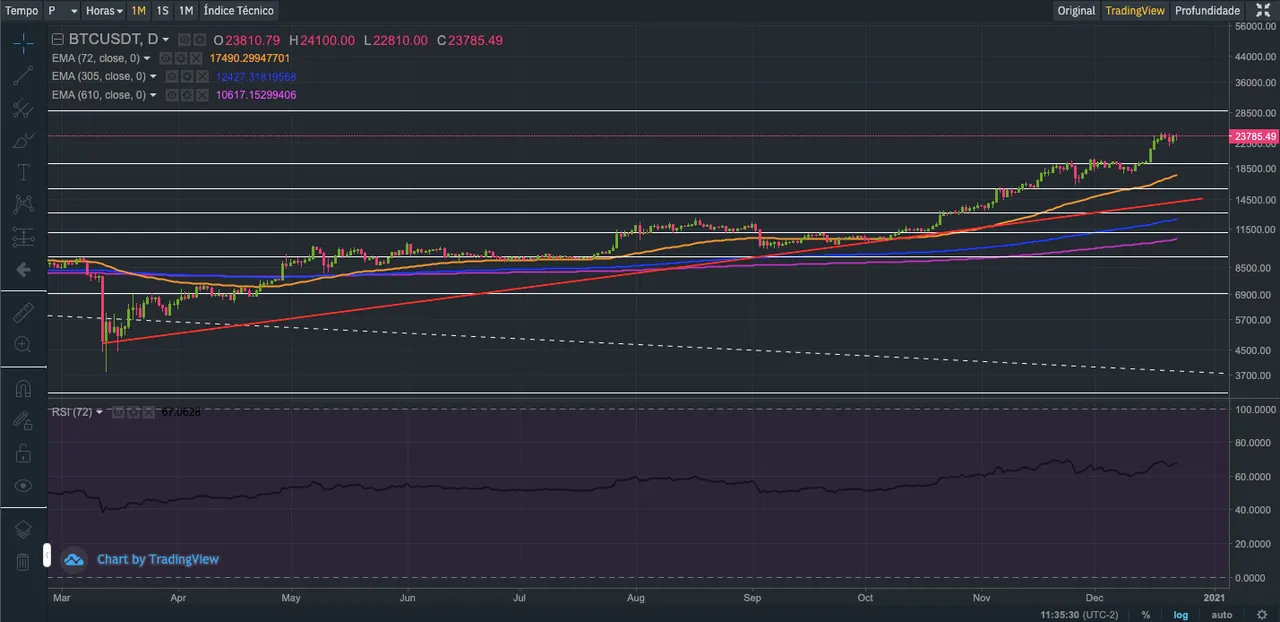This screenshot has width=1280, height=622.
Task: Hide the EMA 72 indicator
Action: click(x=167, y=59)
